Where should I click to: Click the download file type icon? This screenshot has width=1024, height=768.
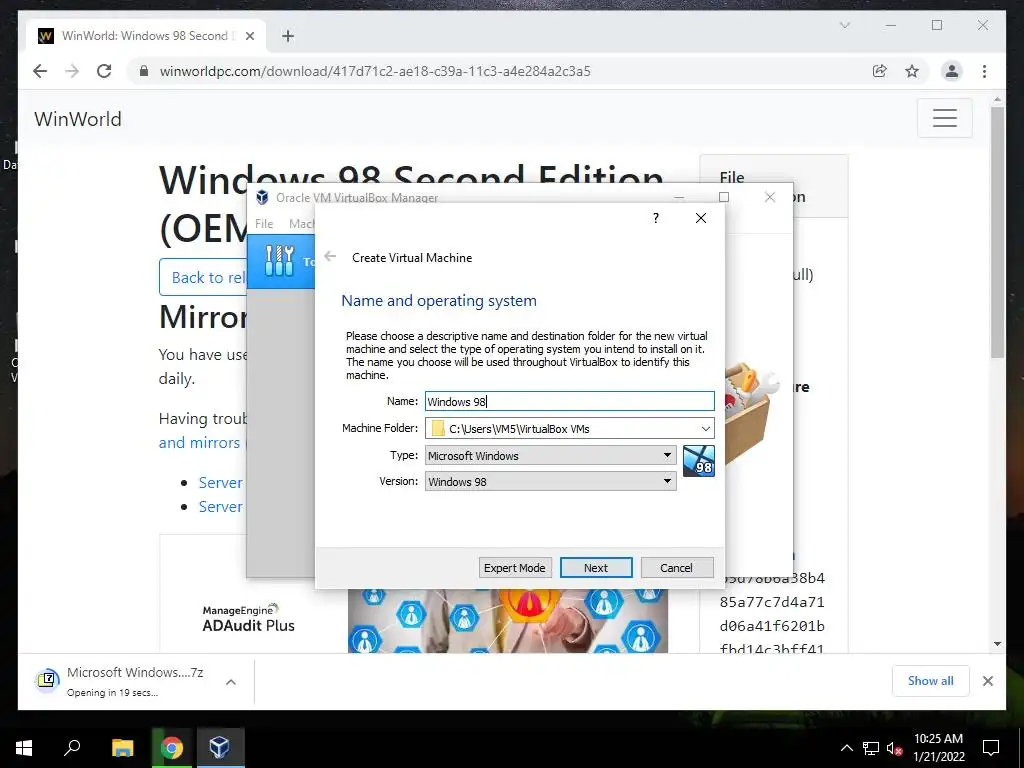tap(47, 680)
